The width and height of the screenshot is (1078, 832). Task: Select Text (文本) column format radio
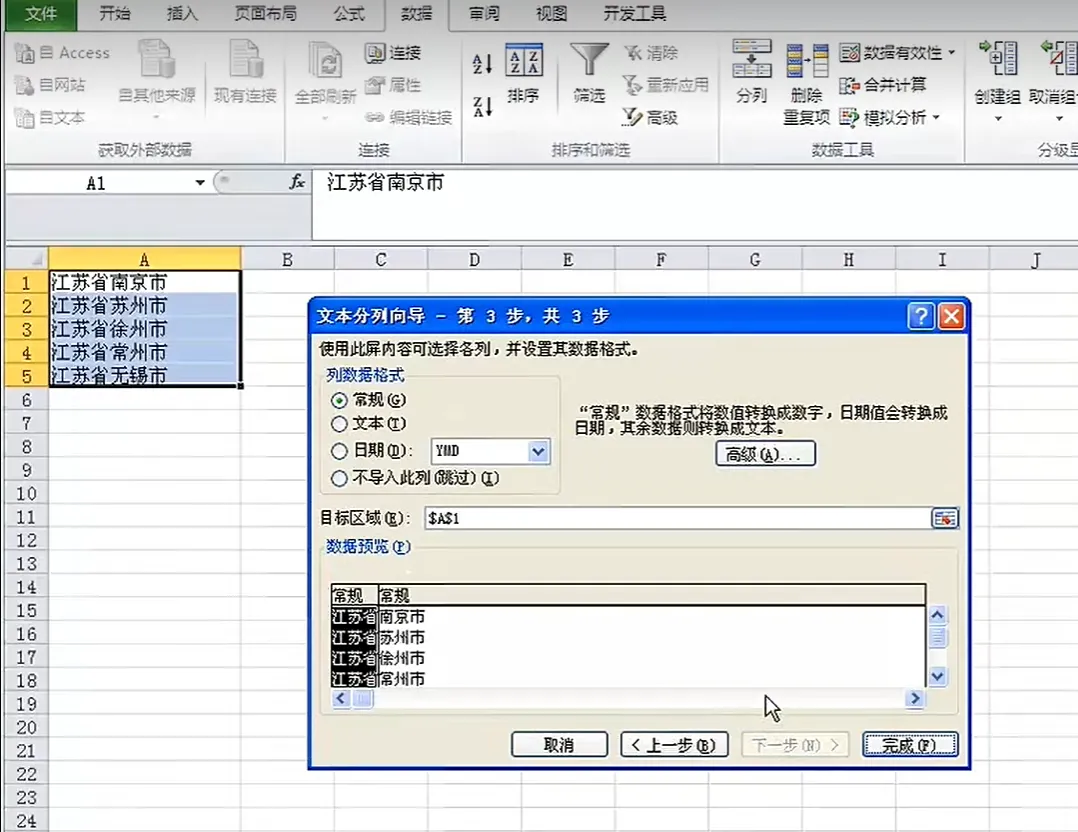[x=339, y=424]
